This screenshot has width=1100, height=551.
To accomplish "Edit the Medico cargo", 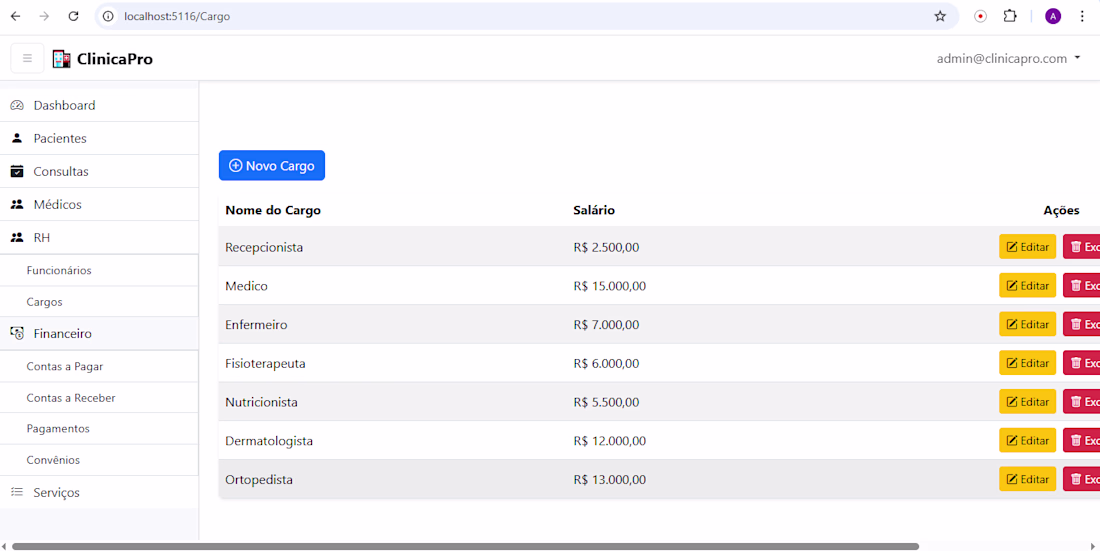I will (1027, 286).
